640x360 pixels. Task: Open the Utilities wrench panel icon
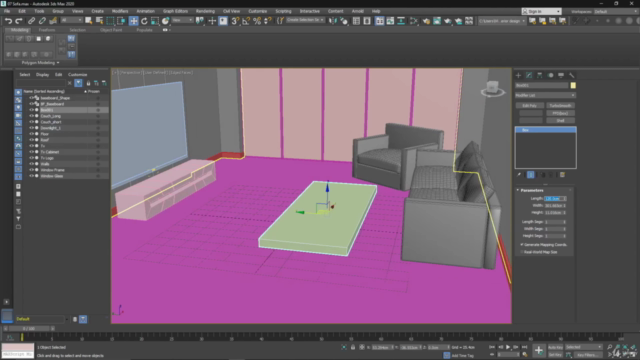click(x=571, y=75)
